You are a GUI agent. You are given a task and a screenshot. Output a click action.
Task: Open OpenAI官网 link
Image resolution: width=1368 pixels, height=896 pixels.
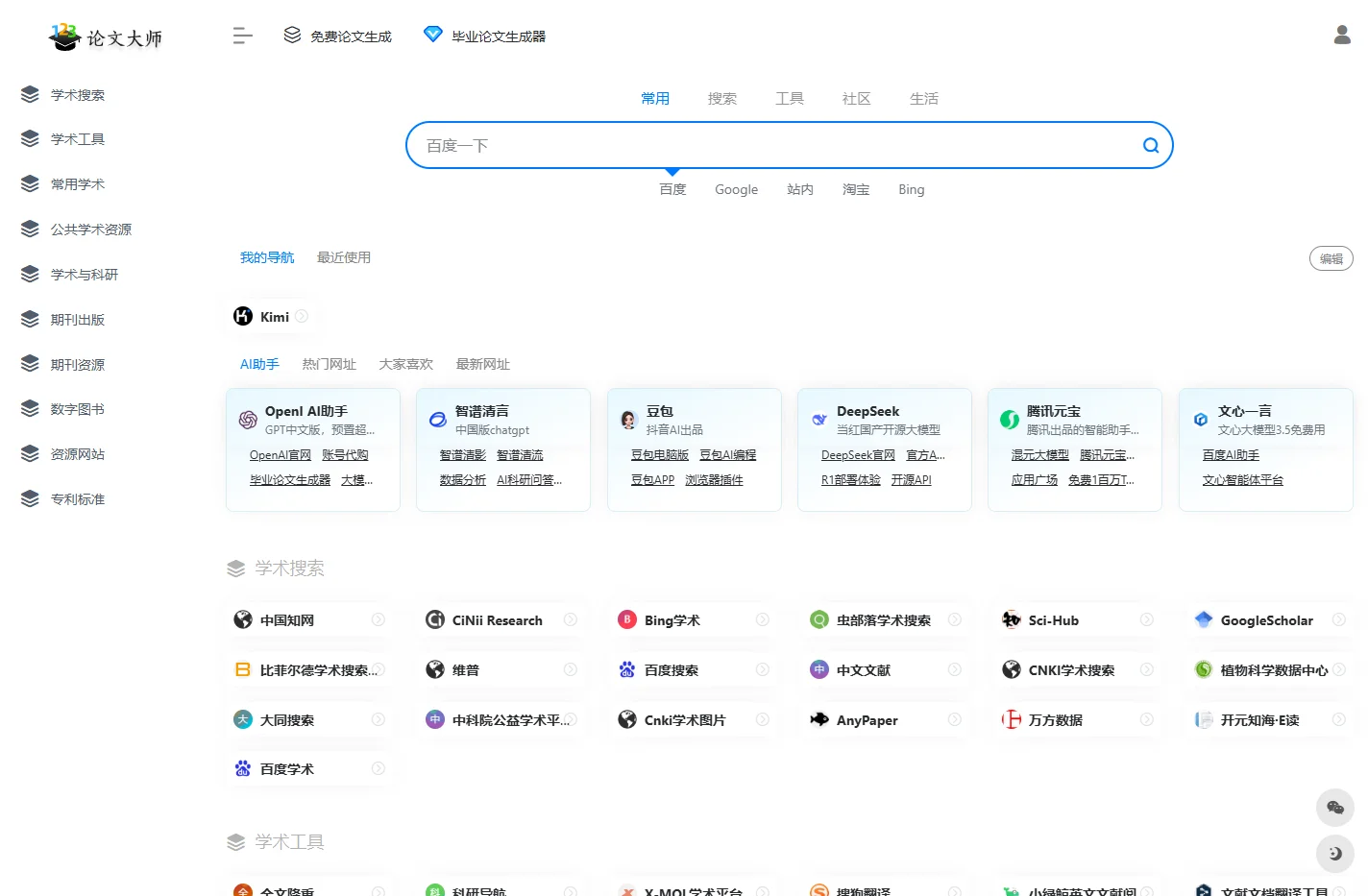(x=281, y=455)
